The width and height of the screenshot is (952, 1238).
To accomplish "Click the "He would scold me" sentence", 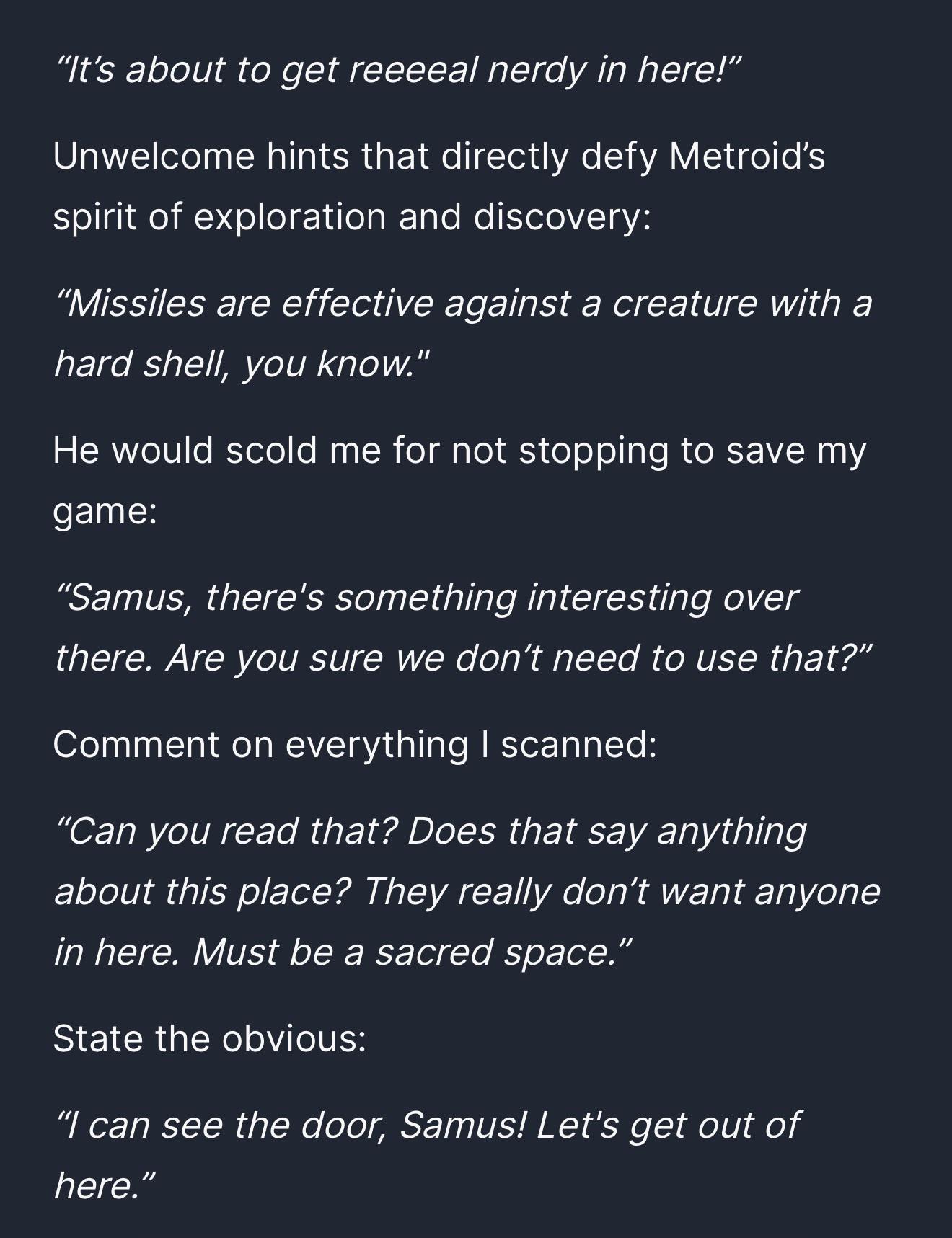I will (459, 451).
